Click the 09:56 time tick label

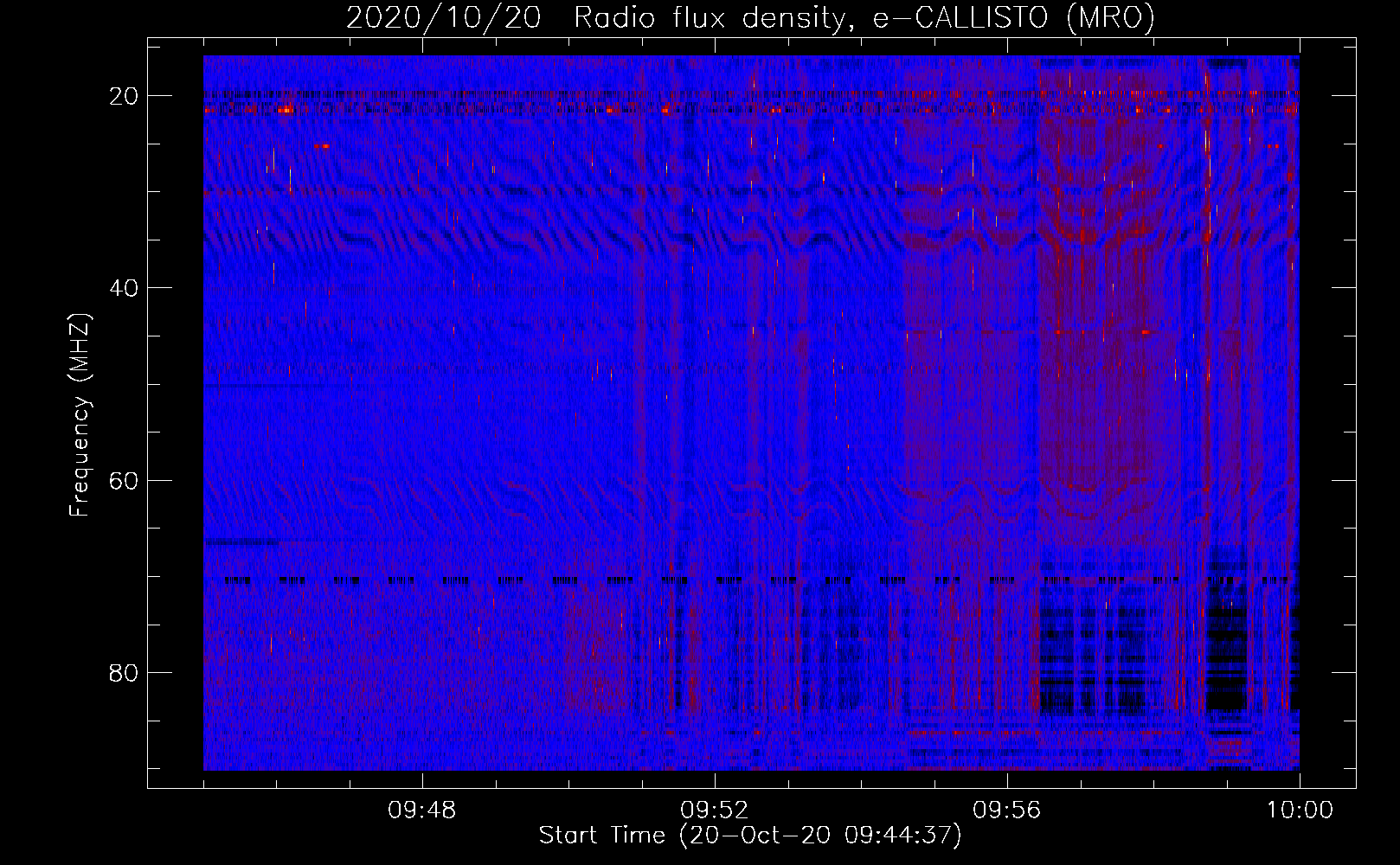pos(1006,811)
